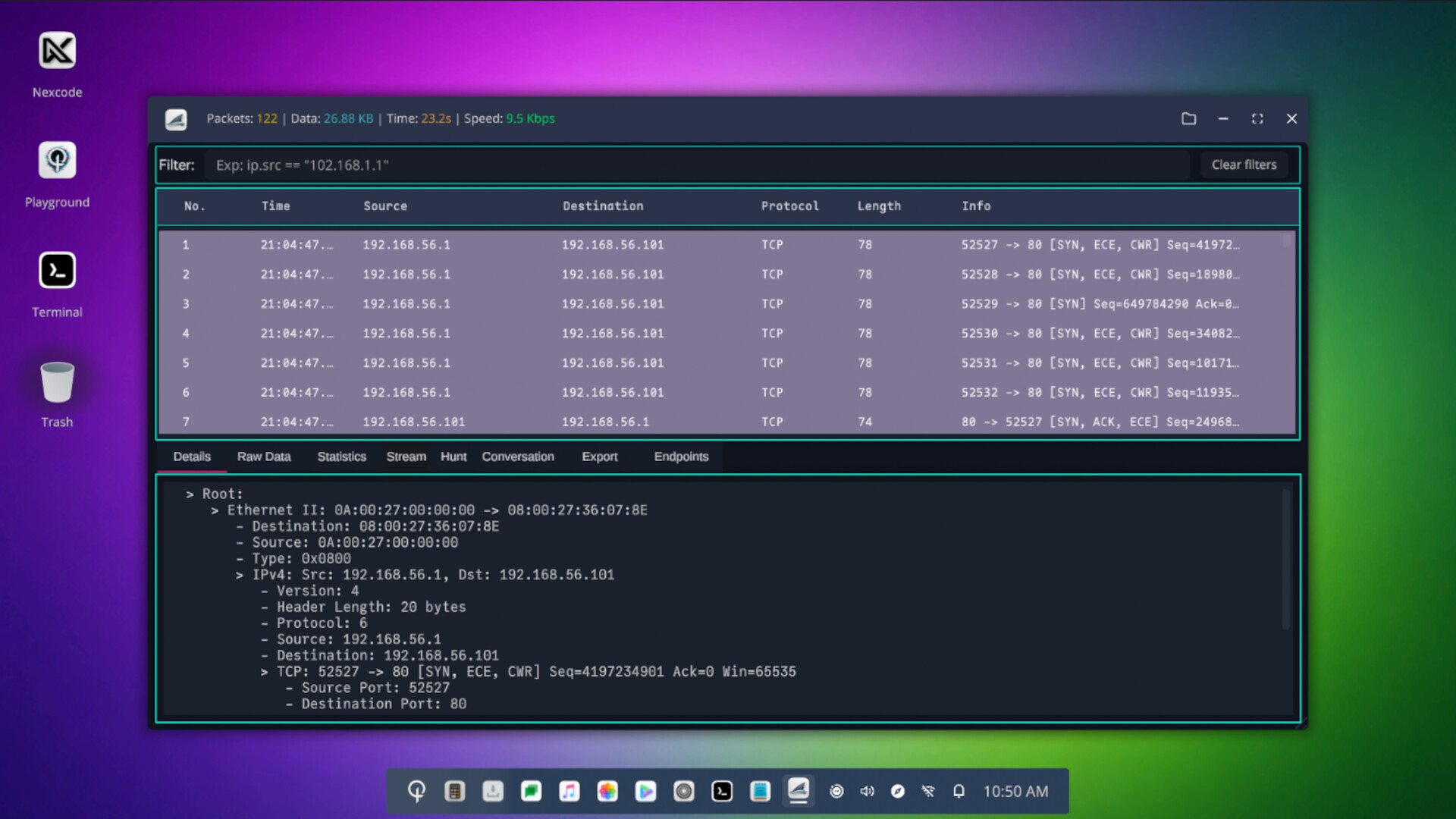The width and height of the screenshot is (1456, 819).
Task: Open the Calculator from the taskbar
Action: (454, 791)
